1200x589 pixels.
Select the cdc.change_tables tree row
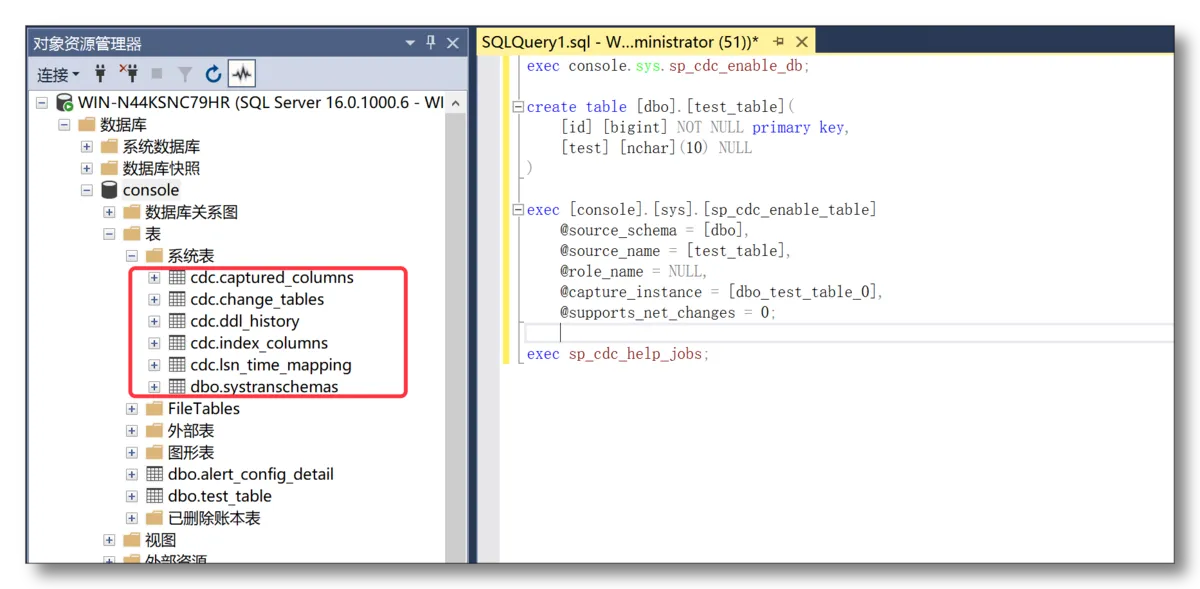coord(257,299)
